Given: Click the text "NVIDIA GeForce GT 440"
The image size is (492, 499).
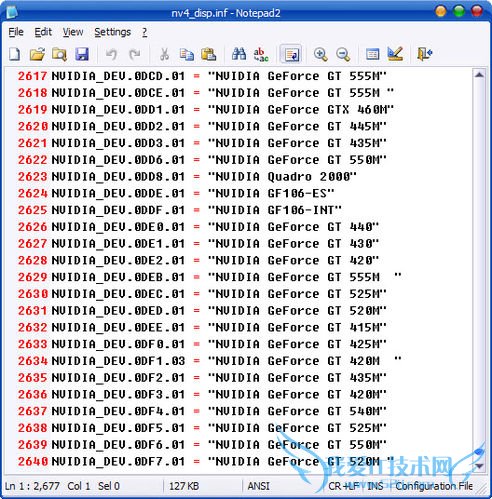Looking at the screenshot, I should pyautogui.click(x=294, y=227).
